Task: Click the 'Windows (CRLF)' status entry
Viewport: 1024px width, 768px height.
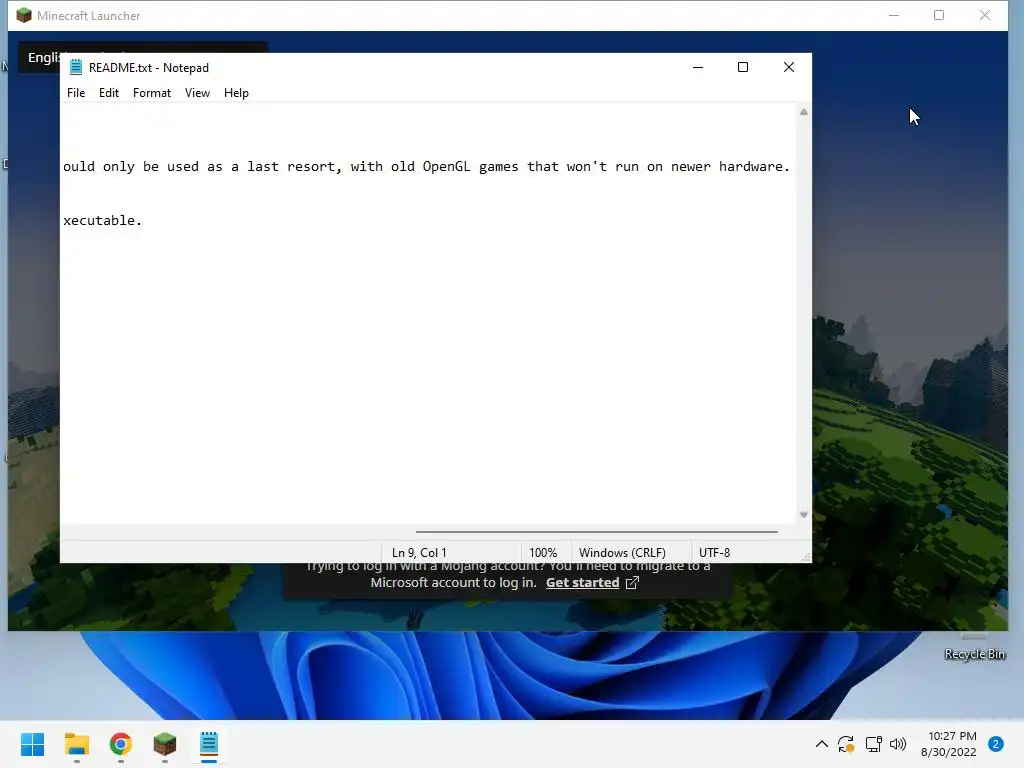Action: [622, 552]
